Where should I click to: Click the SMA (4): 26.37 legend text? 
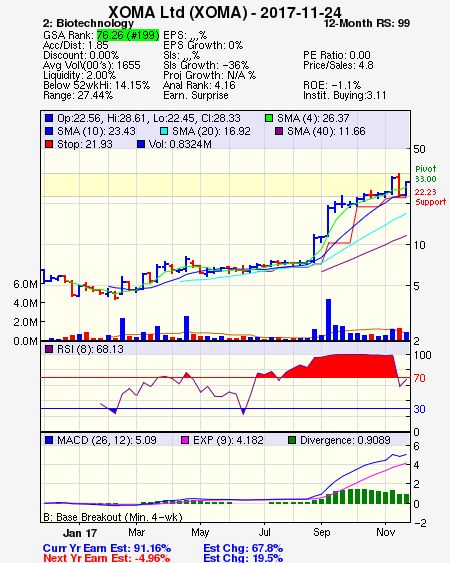point(313,118)
